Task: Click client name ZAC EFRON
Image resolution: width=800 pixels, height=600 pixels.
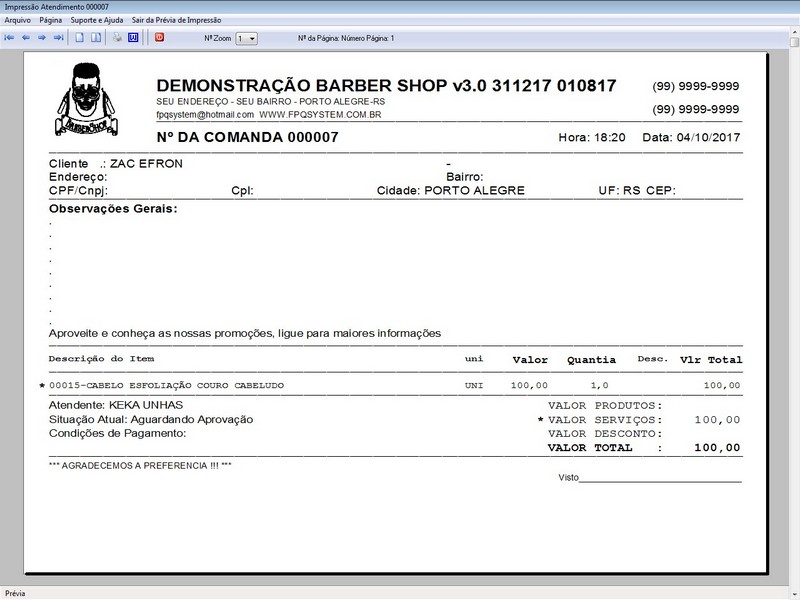Action: (146, 164)
